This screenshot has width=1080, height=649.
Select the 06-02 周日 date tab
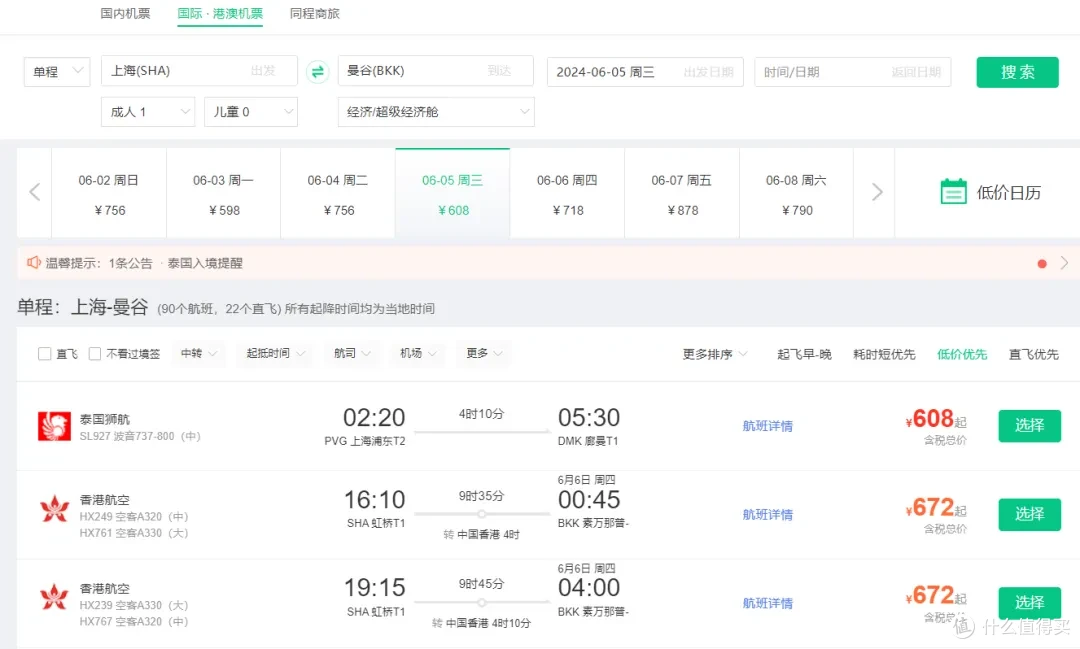[109, 194]
